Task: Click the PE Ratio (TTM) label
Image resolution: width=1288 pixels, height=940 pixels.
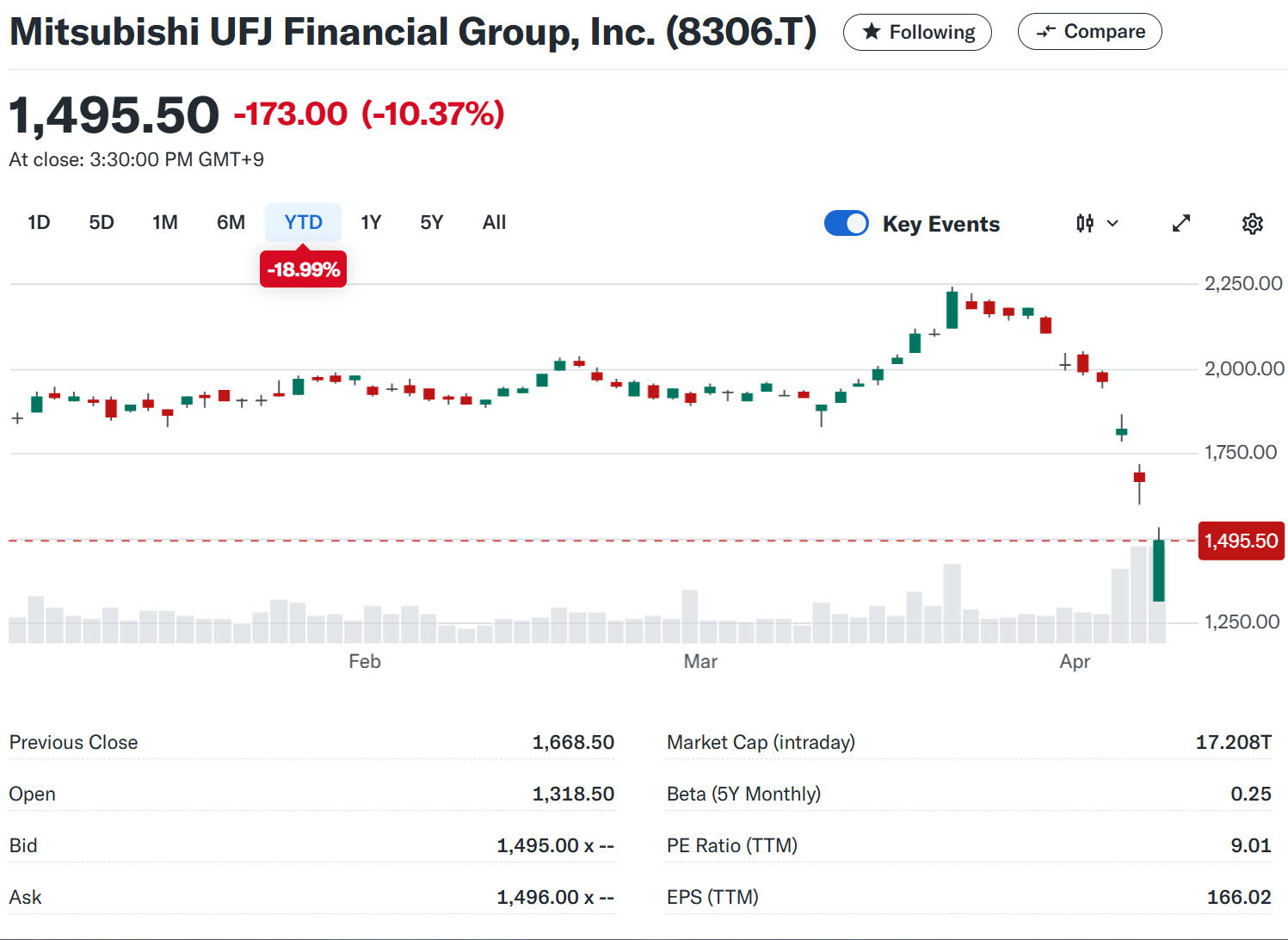Action: tap(732, 845)
